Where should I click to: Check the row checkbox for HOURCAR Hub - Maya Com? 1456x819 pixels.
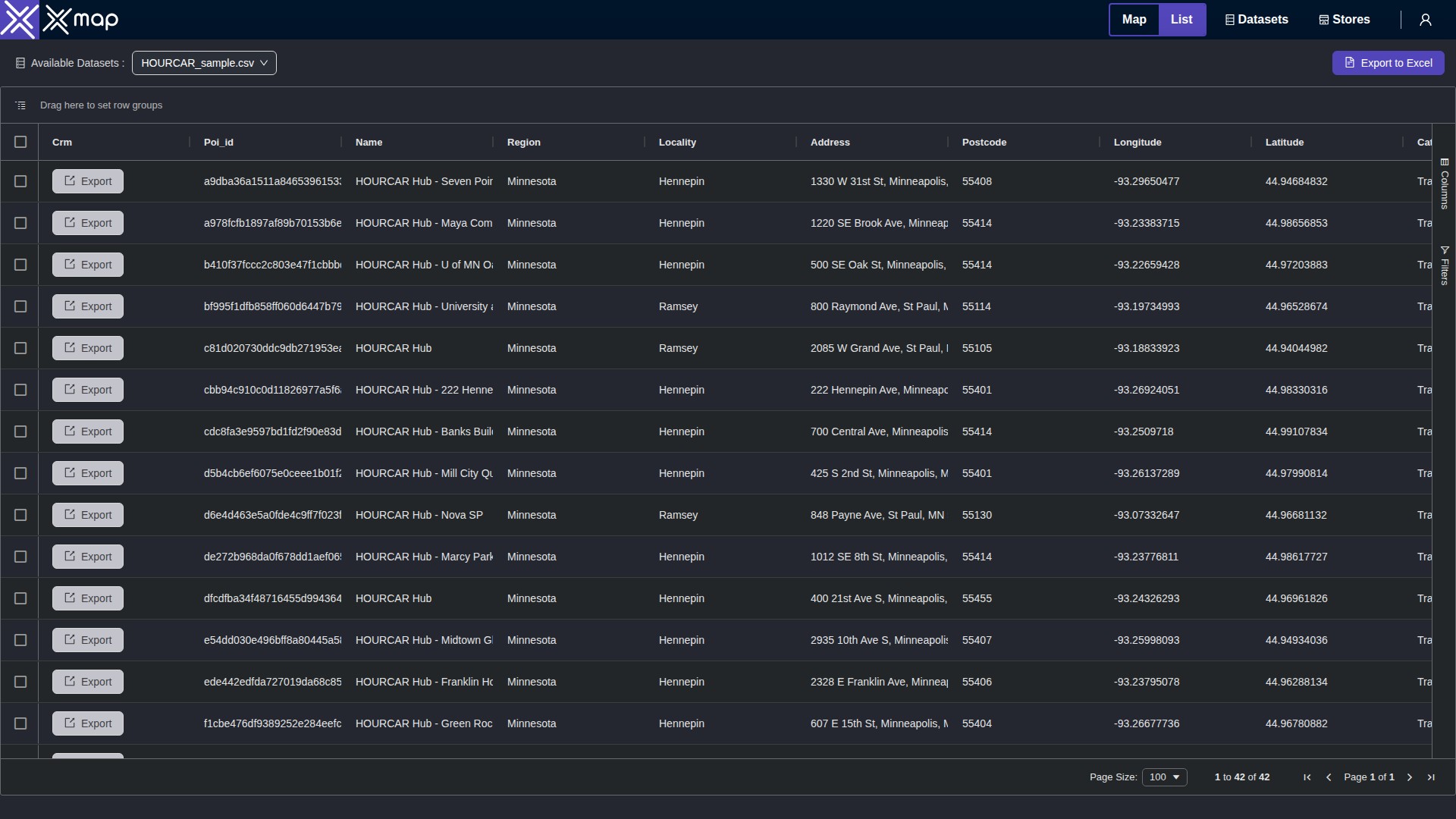tap(20, 223)
